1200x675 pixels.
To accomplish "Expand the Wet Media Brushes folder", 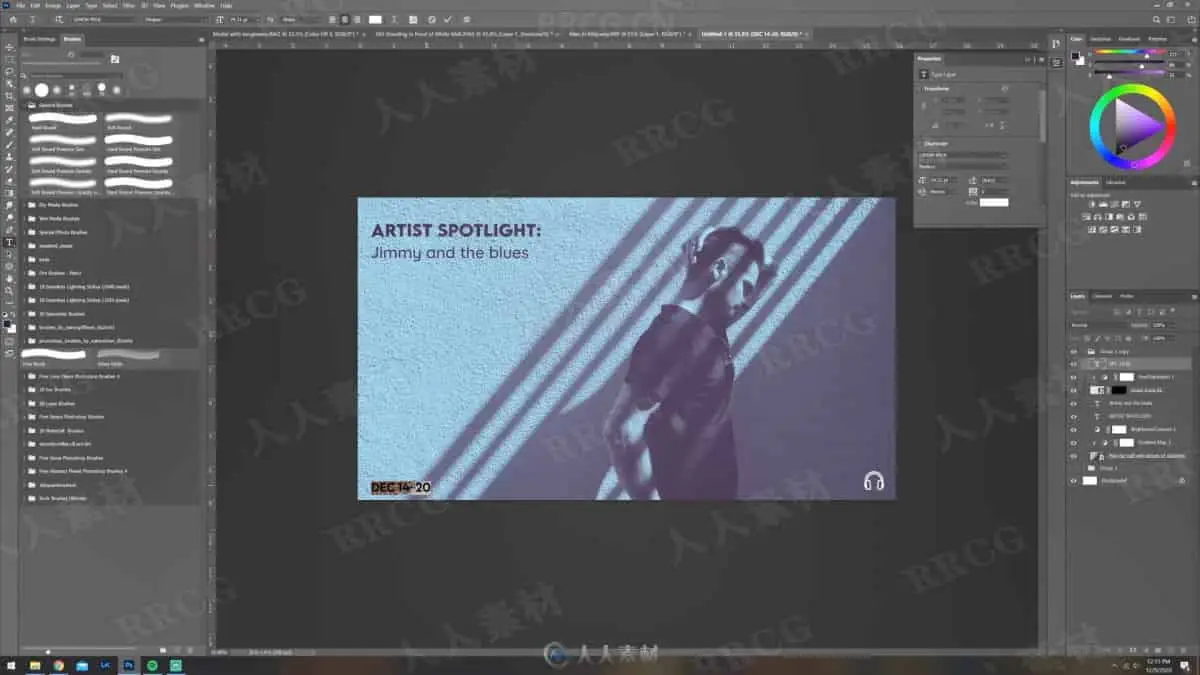I will pos(24,218).
